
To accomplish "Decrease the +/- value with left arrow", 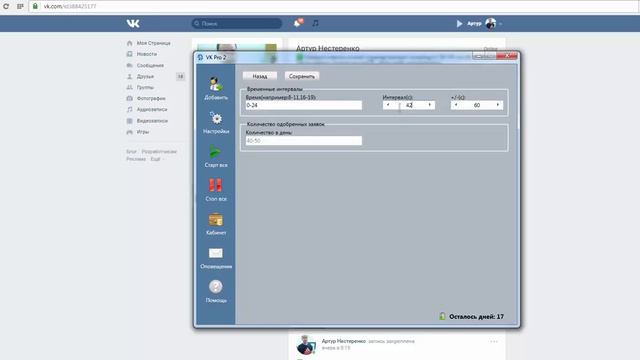I will tap(456, 105).
